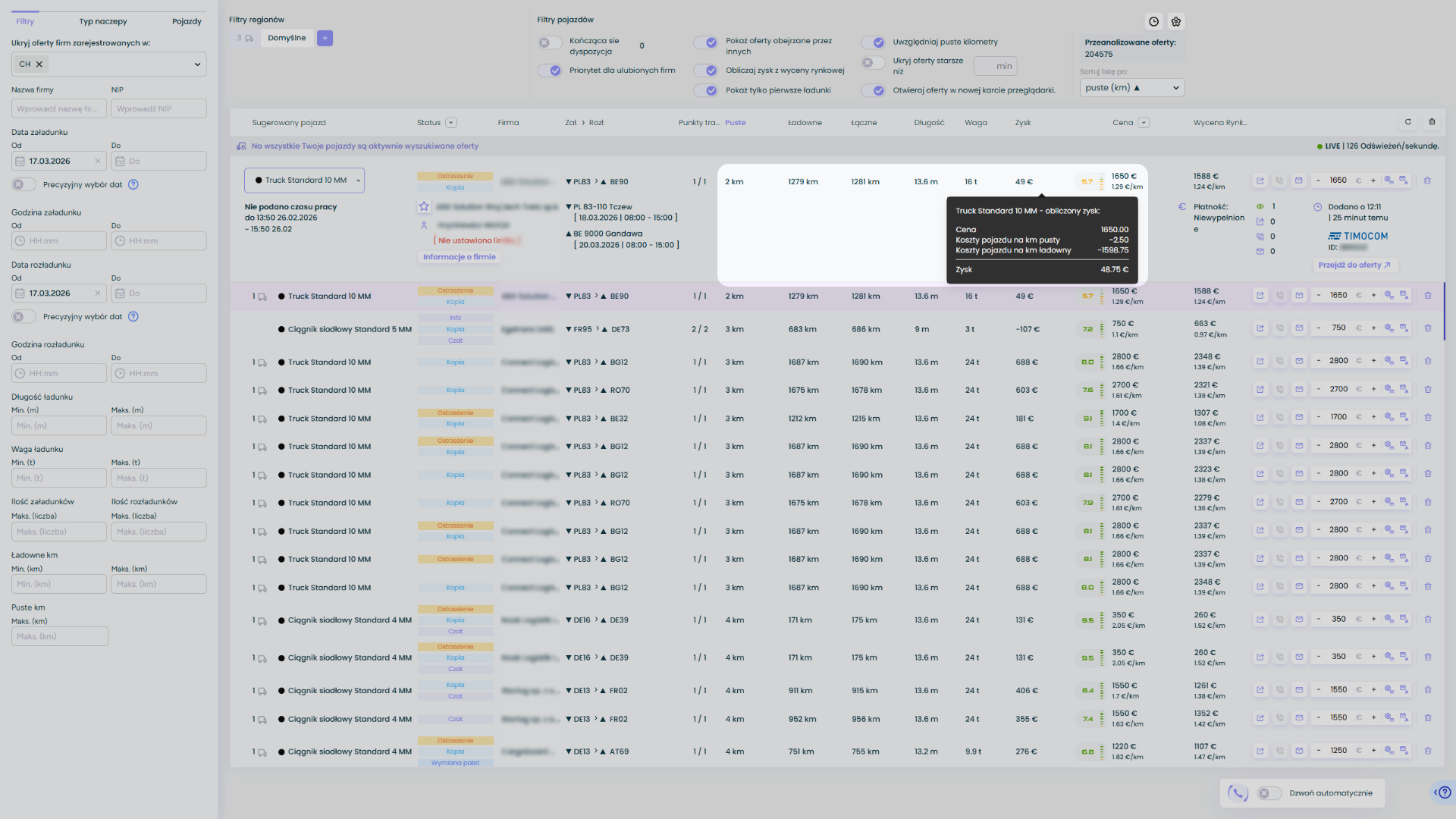Screen dimensions: 1456x819
Task: Click the Informacje o firmie button
Action: pos(459,257)
